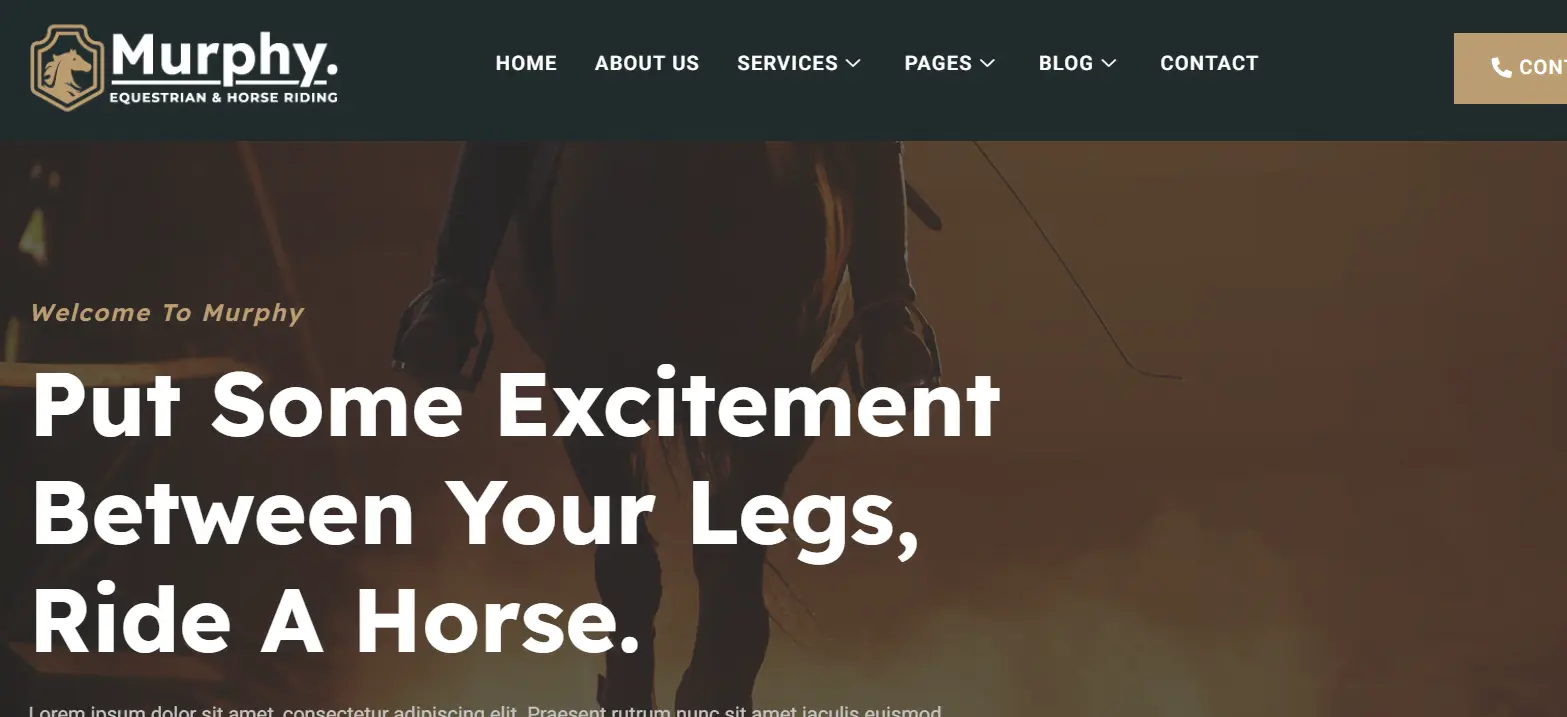Viewport: 1567px width, 717px height.
Task: Click the Lorem ipsum paragraph text
Action: coord(485,711)
